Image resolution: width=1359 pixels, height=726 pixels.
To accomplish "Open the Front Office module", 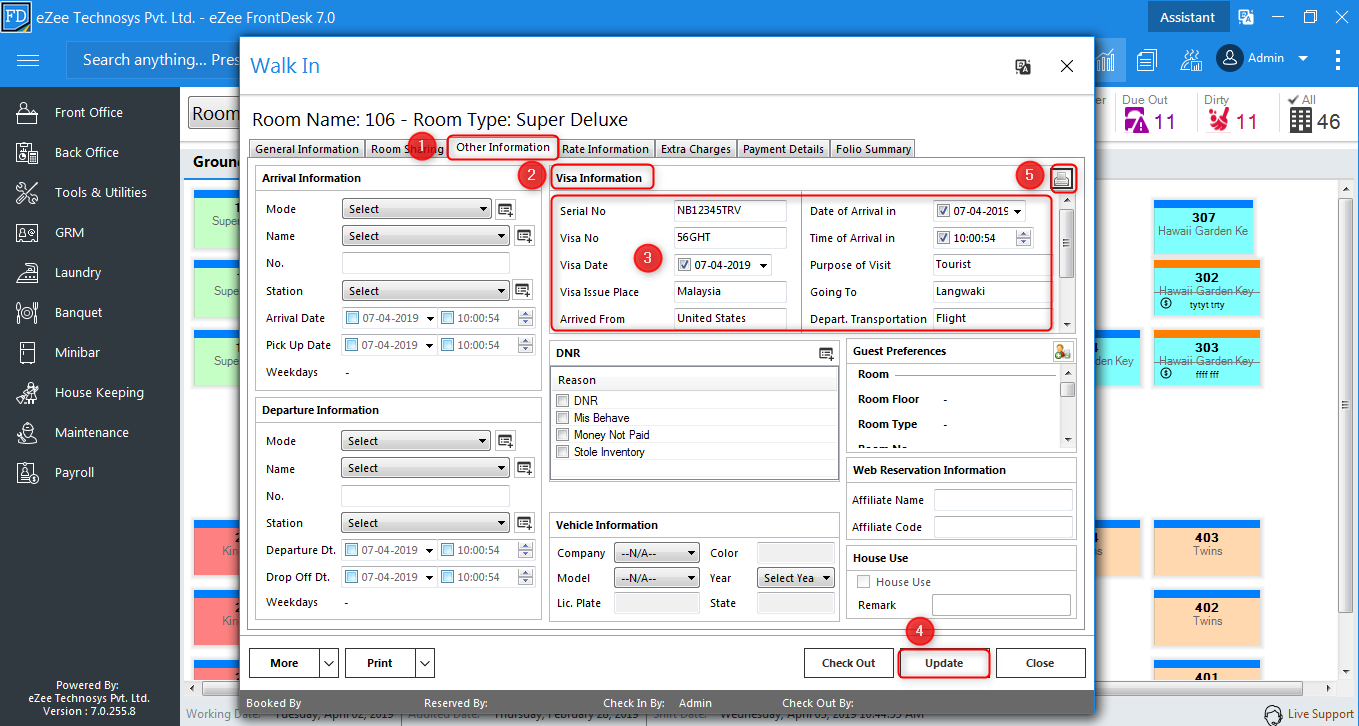I will [x=90, y=113].
